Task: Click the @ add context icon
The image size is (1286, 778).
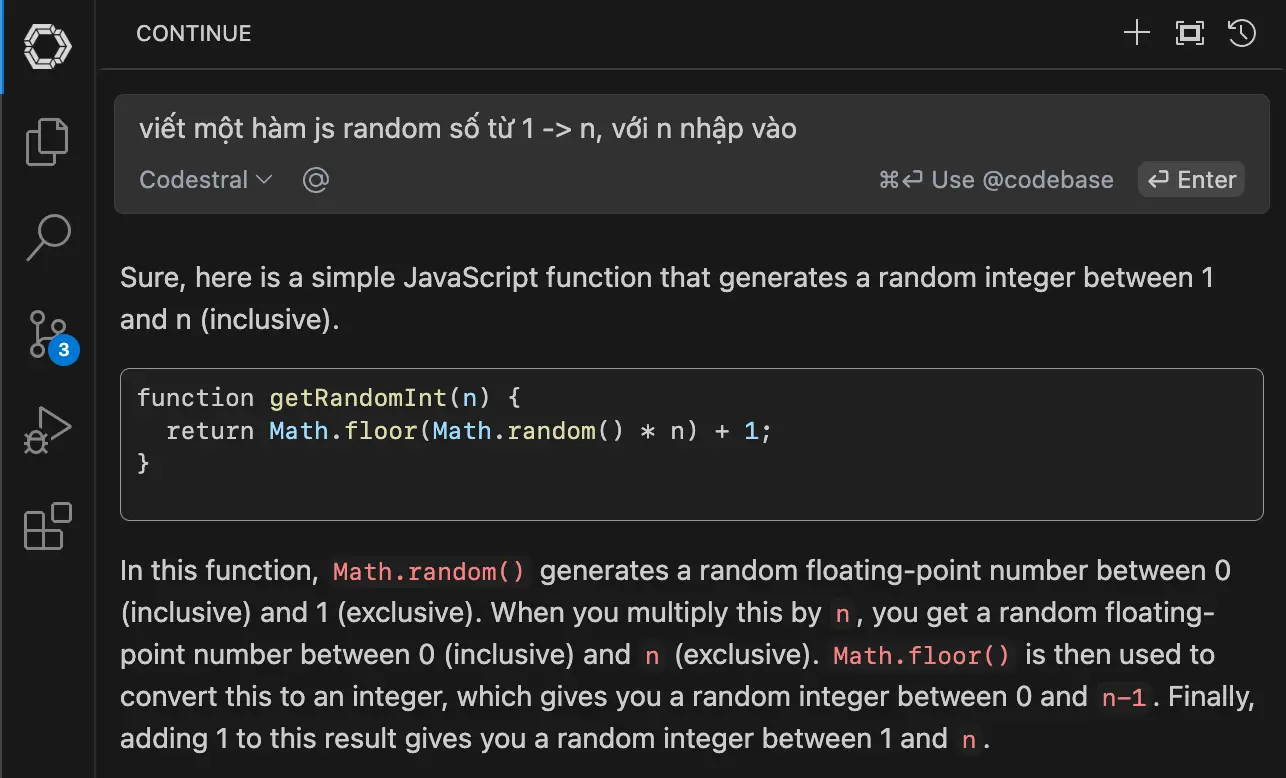Action: 316,180
